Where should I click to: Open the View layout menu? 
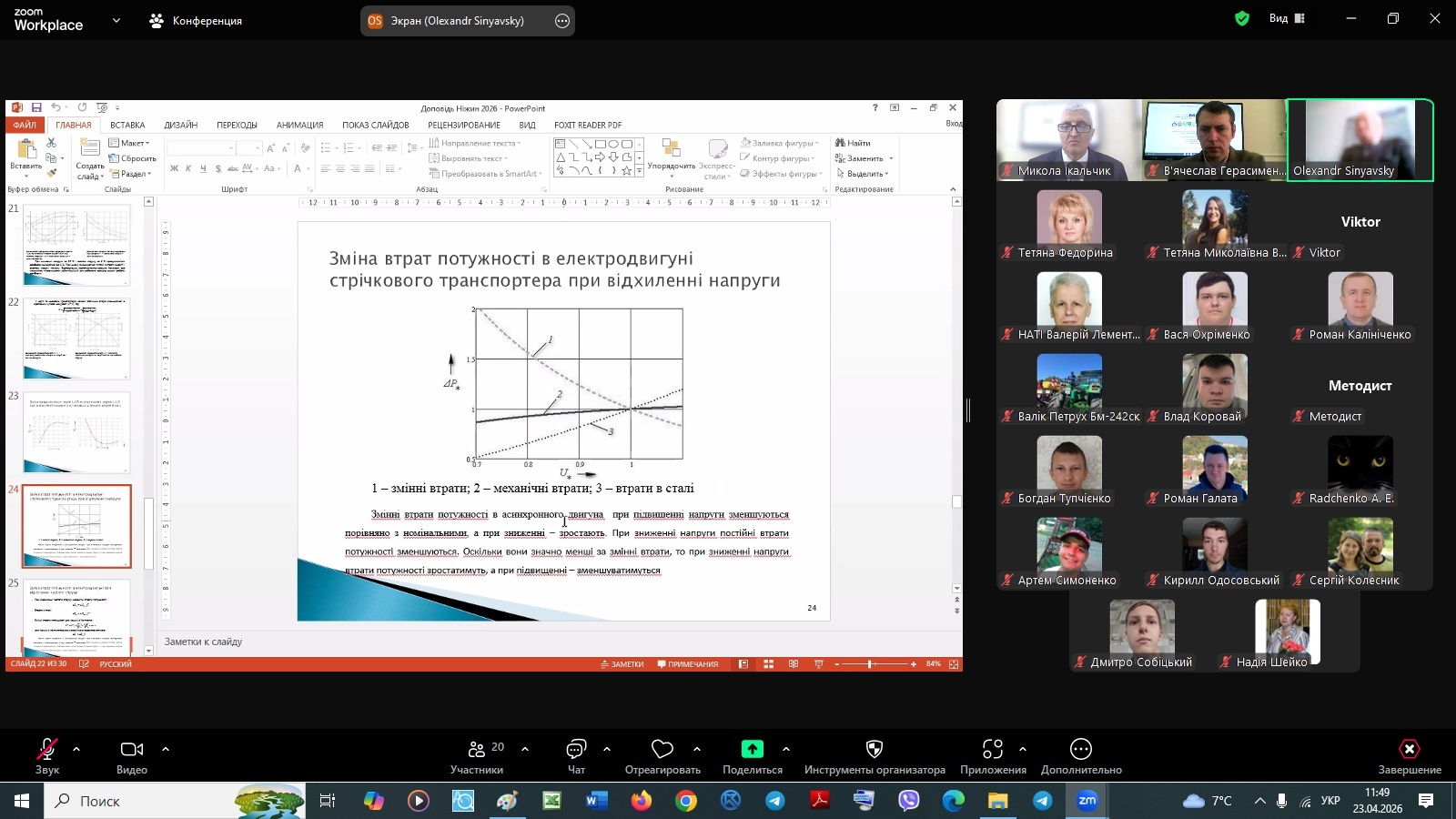1287,18
